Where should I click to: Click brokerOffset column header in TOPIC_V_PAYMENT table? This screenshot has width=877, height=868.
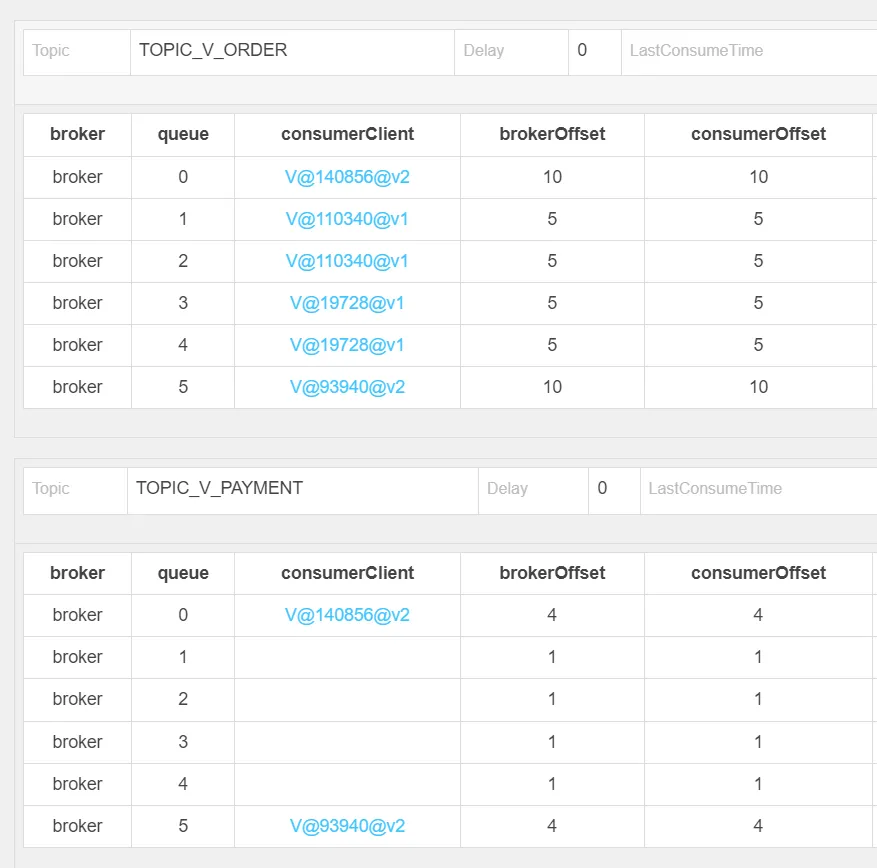pyautogui.click(x=552, y=573)
